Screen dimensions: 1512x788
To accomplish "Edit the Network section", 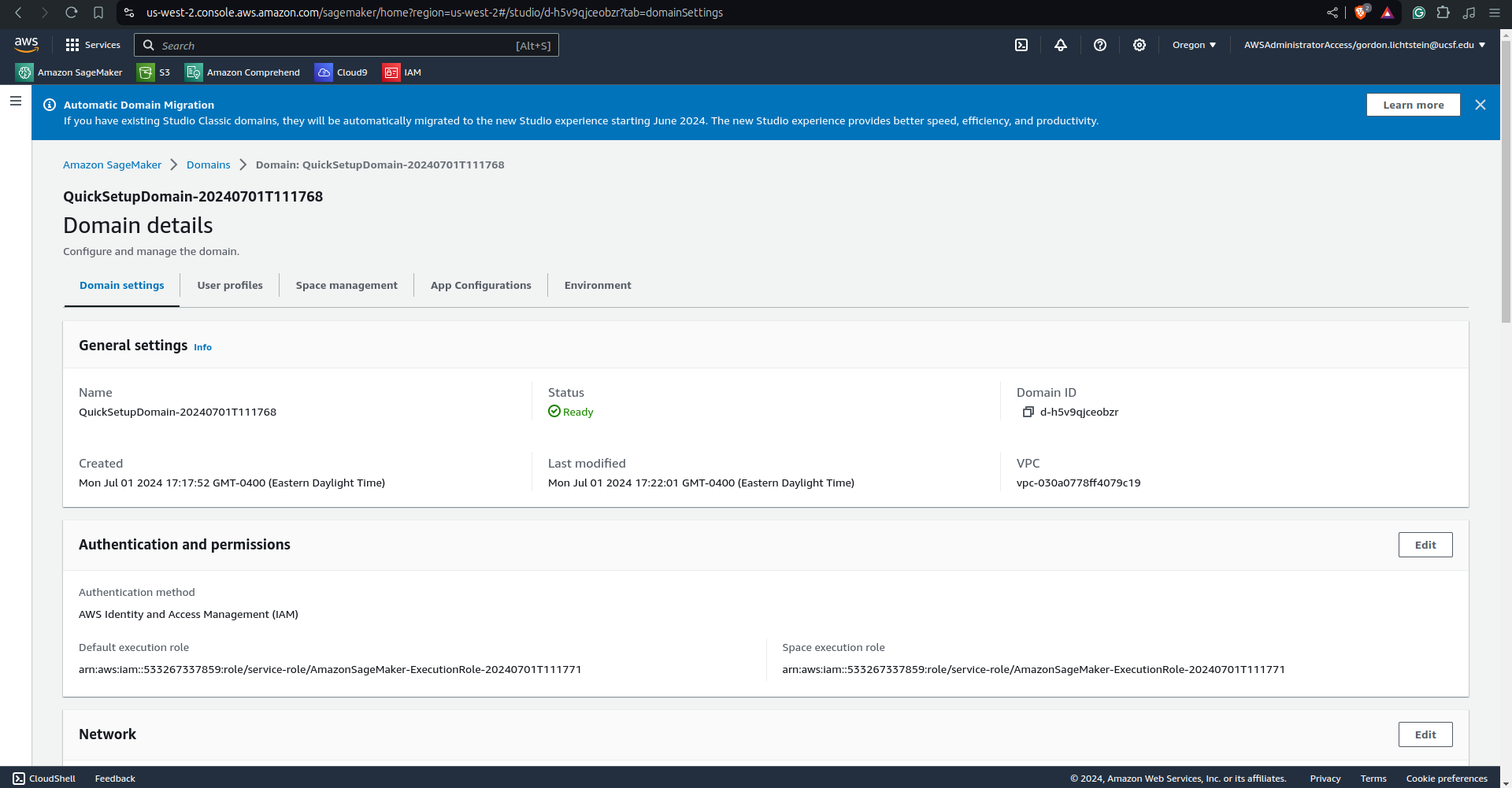I will click(1425, 734).
